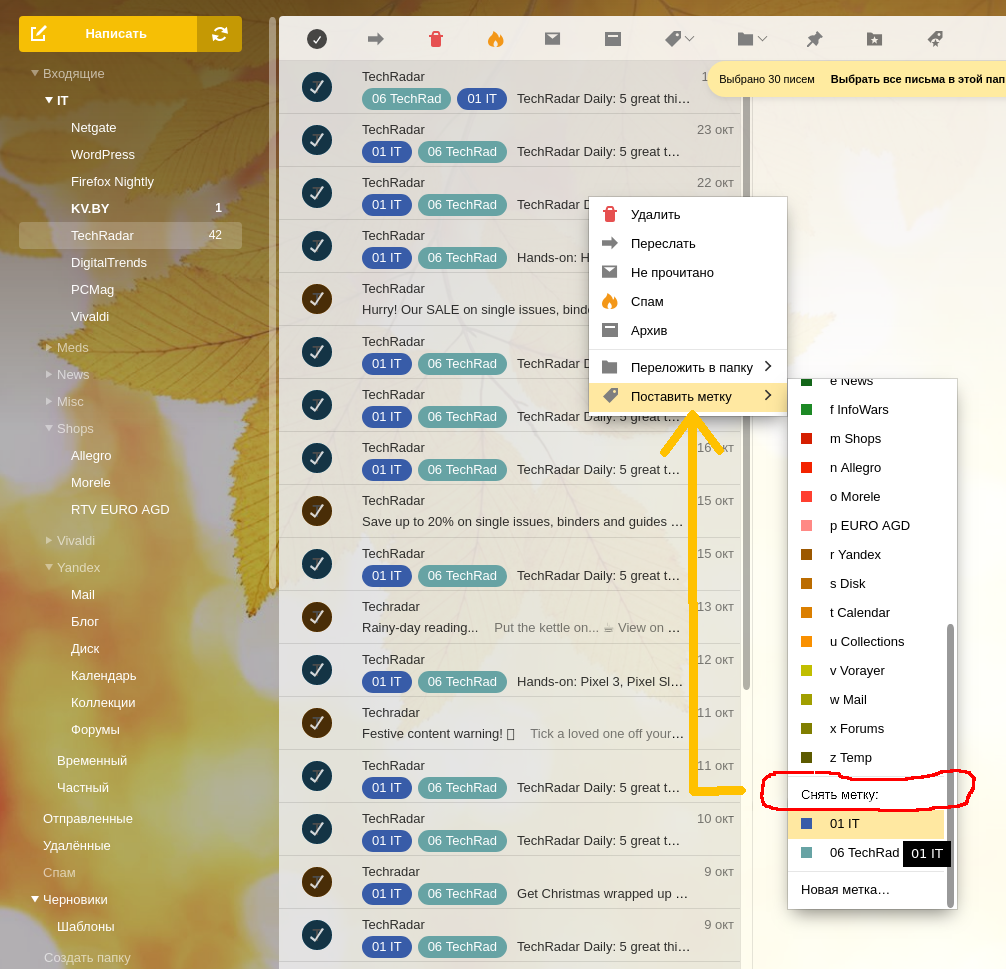Click the pin toolbar icon
The image size is (1006, 969).
pyautogui.click(x=814, y=39)
